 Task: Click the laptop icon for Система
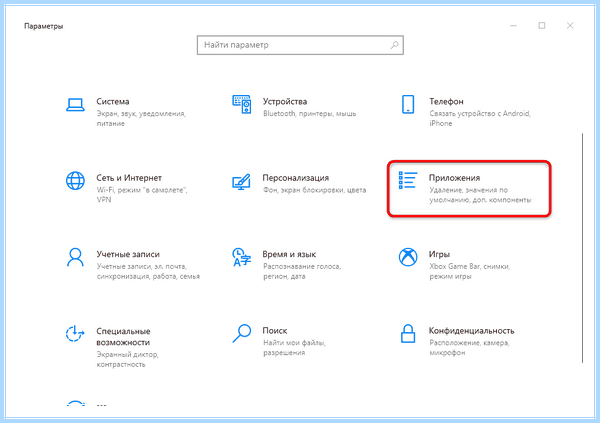point(75,105)
